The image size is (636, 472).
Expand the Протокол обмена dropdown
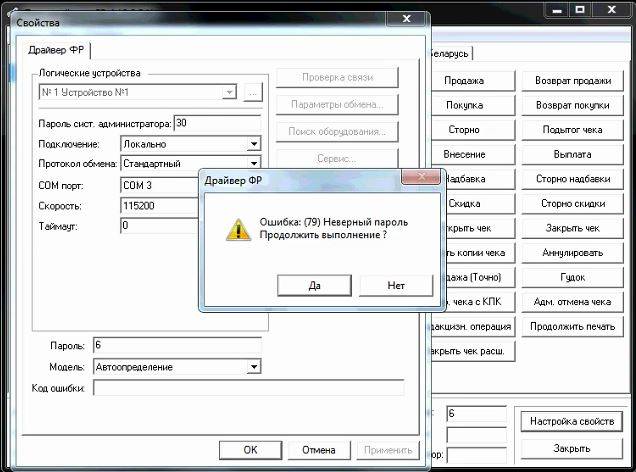254,163
